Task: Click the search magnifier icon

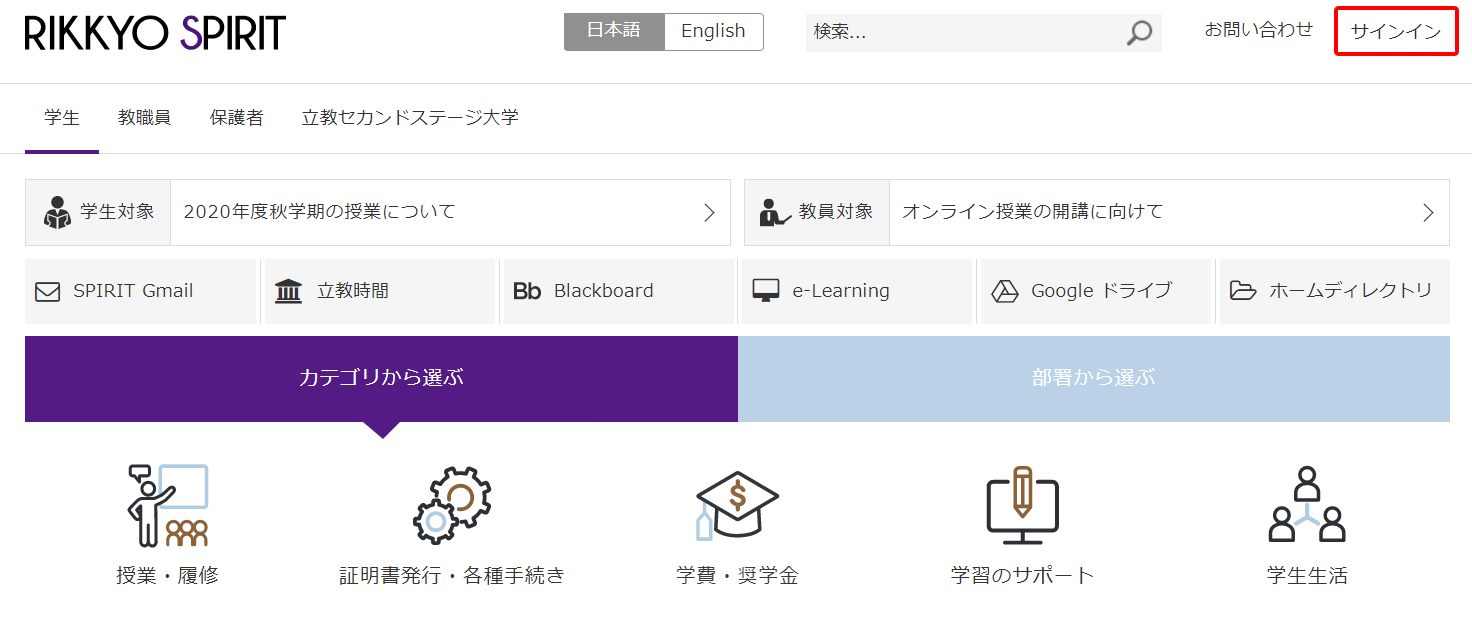Action: (x=1139, y=33)
